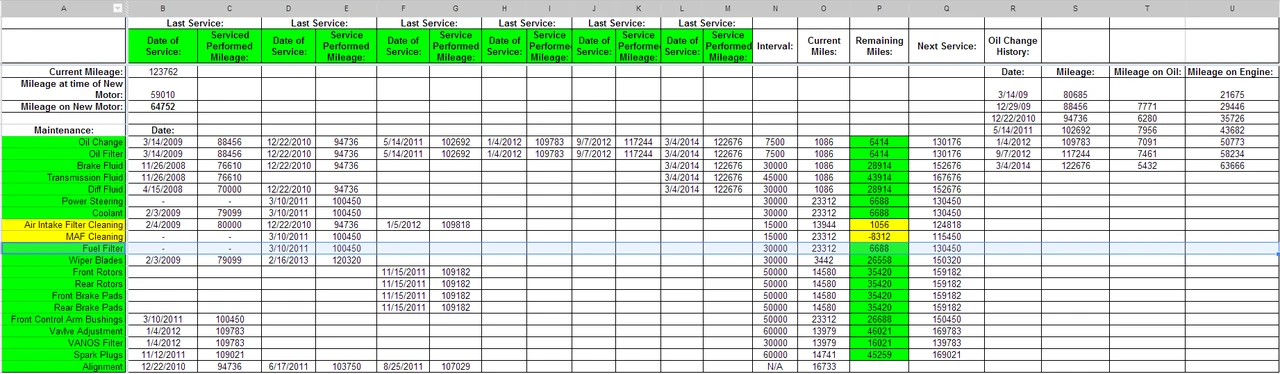Select the 8/25/2011 alignment date cell
The width and height of the screenshot is (1280, 374).
pyautogui.click(x=403, y=366)
